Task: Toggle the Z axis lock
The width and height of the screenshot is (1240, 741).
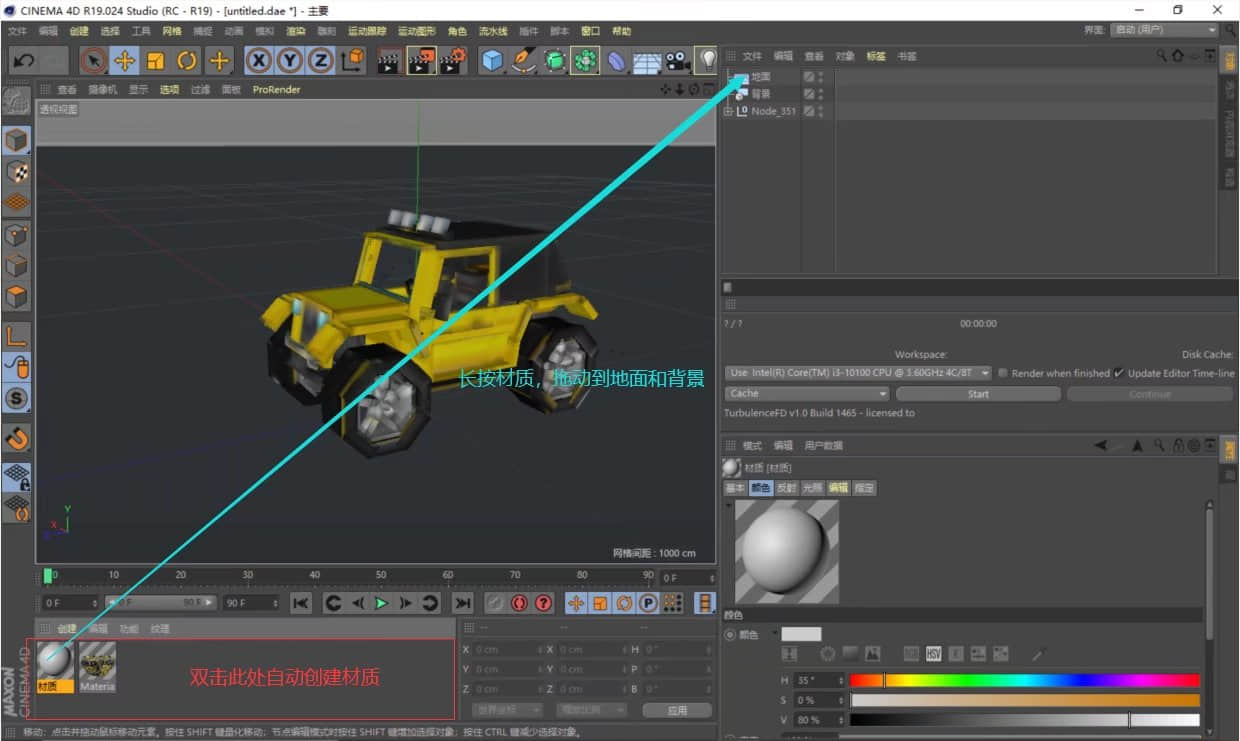Action: (321, 61)
